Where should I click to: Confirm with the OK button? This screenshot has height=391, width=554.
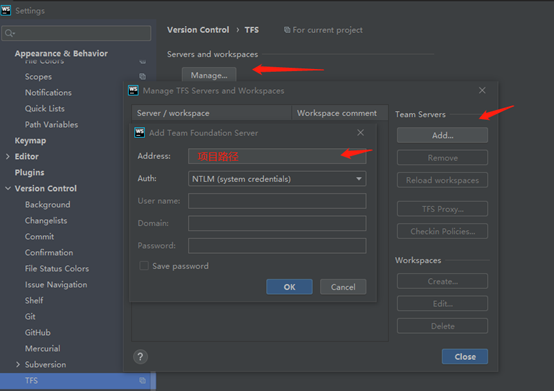click(289, 287)
